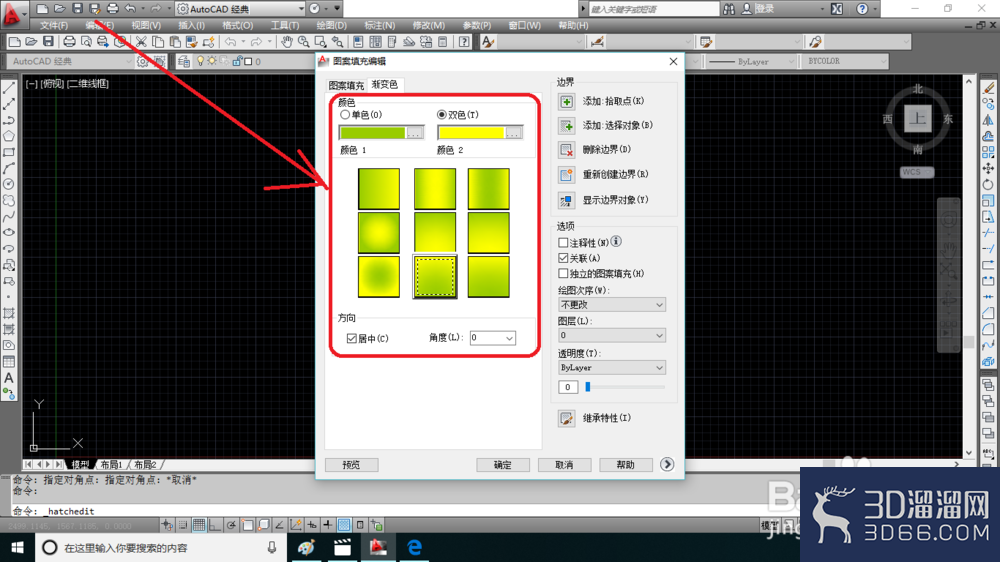Screen dimensions: 1000x562
Task: Expand the dialog with the round arrow button
Action: pos(667,464)
